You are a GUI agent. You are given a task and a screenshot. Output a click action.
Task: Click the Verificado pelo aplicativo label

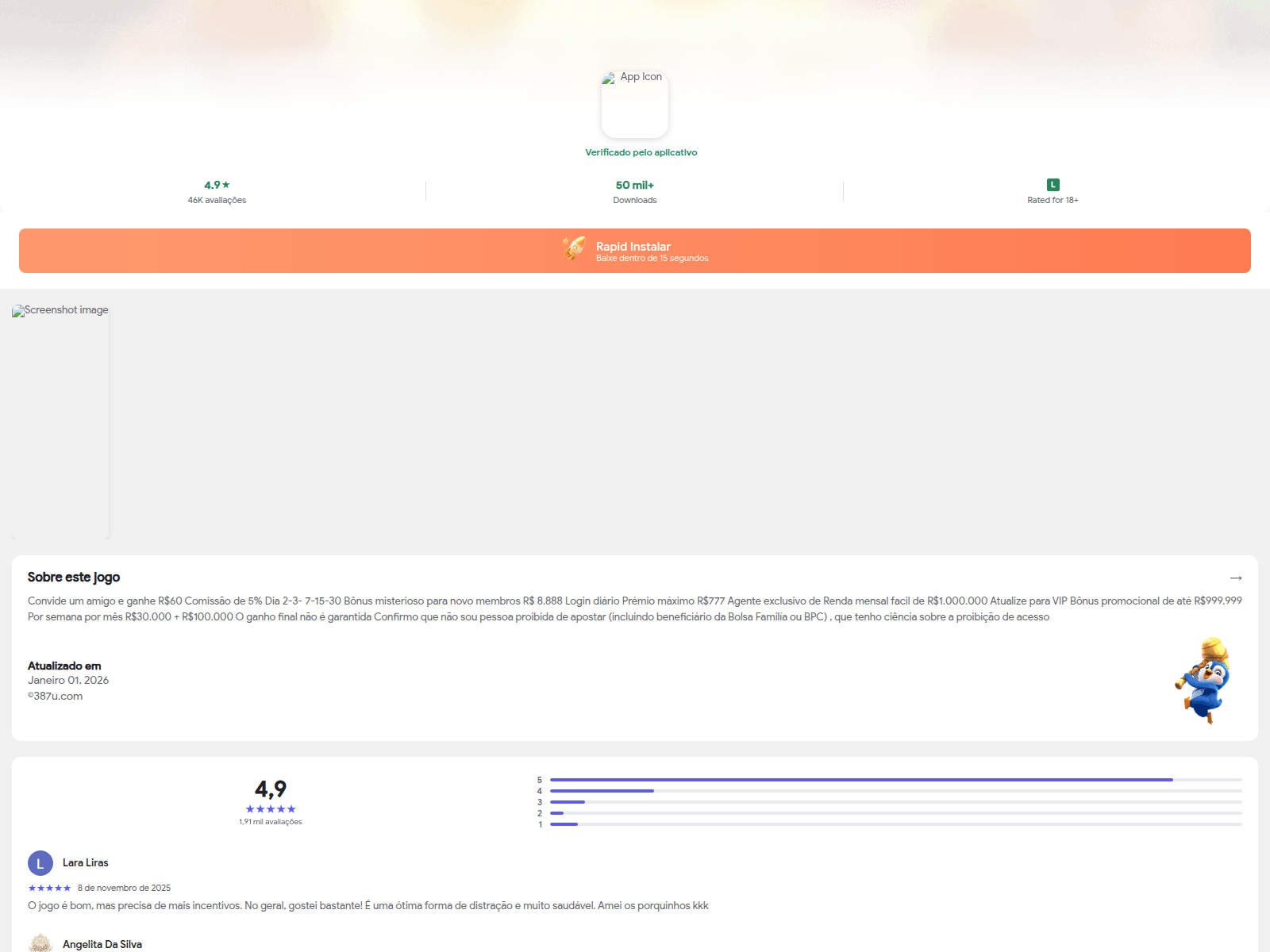(x=641, y=152)
